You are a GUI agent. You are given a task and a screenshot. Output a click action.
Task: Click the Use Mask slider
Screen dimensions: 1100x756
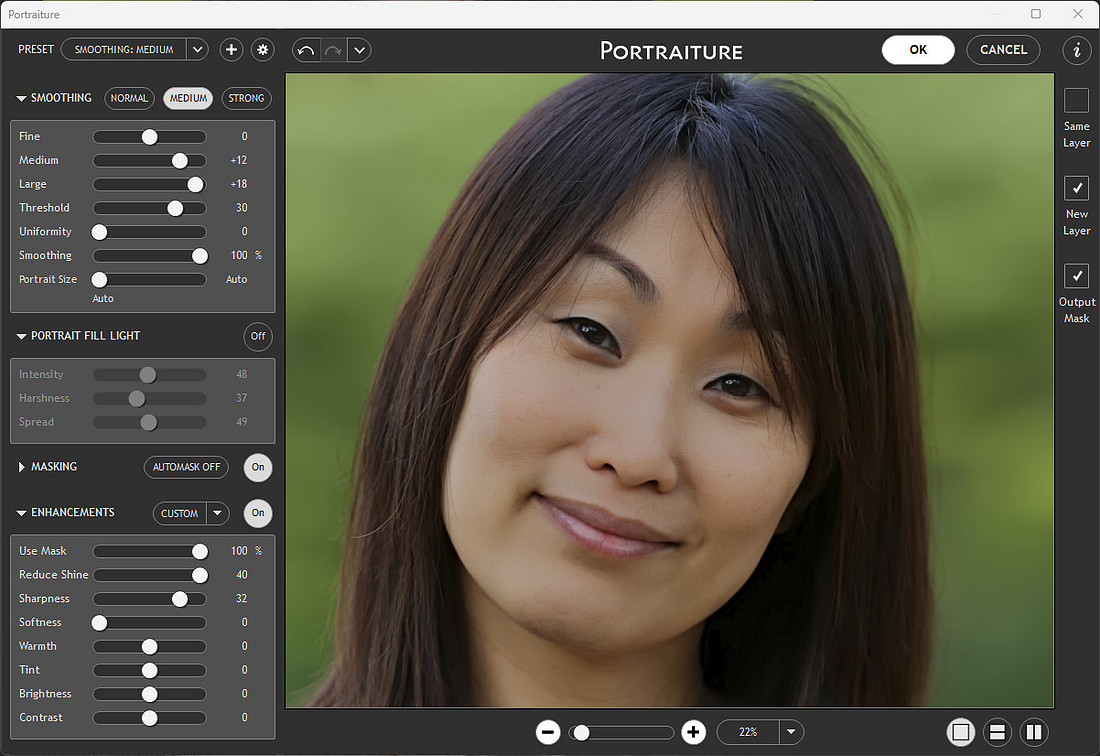149,551
